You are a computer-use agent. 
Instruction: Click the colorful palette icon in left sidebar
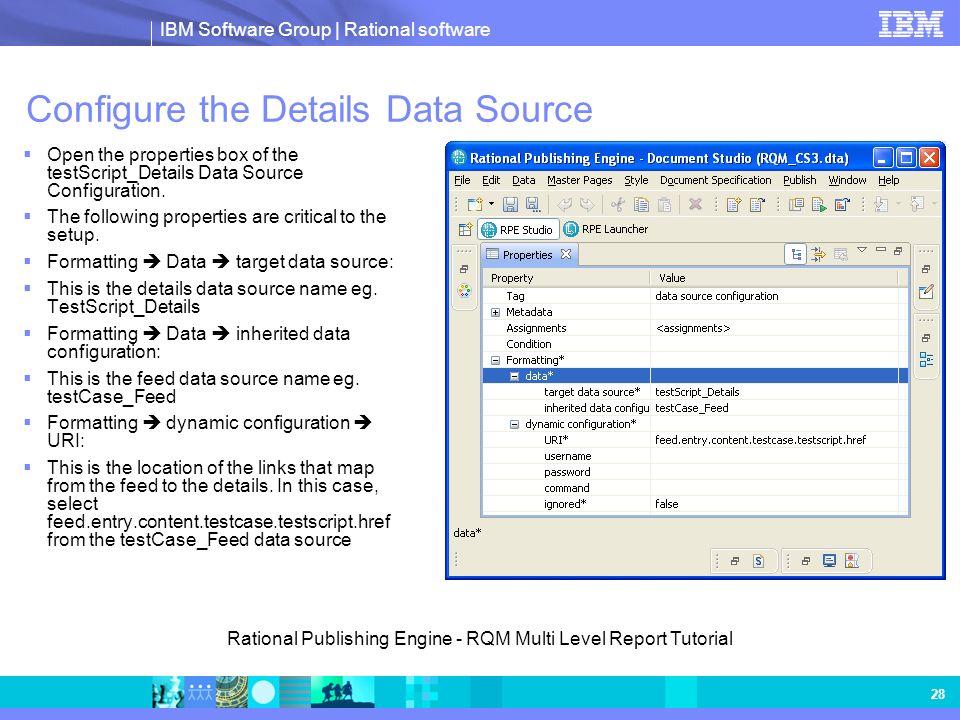[x=464, y=291]
